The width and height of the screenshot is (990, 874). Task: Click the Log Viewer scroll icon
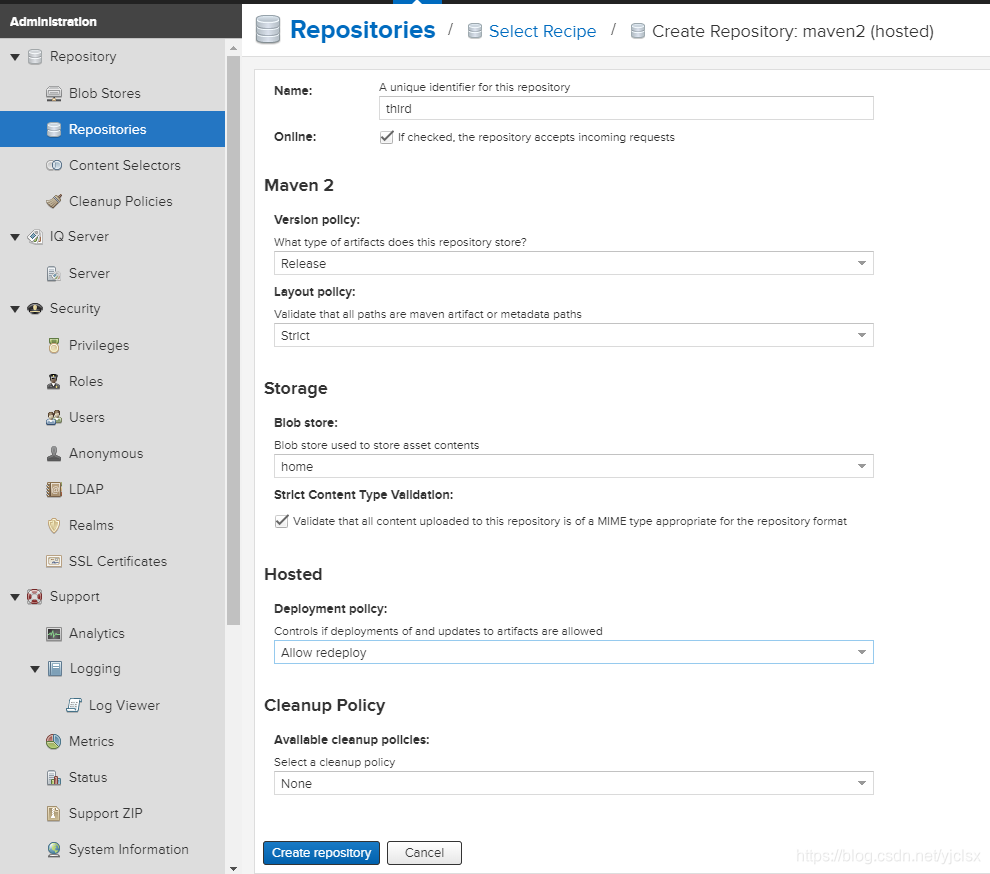click(x=74, y=705)
